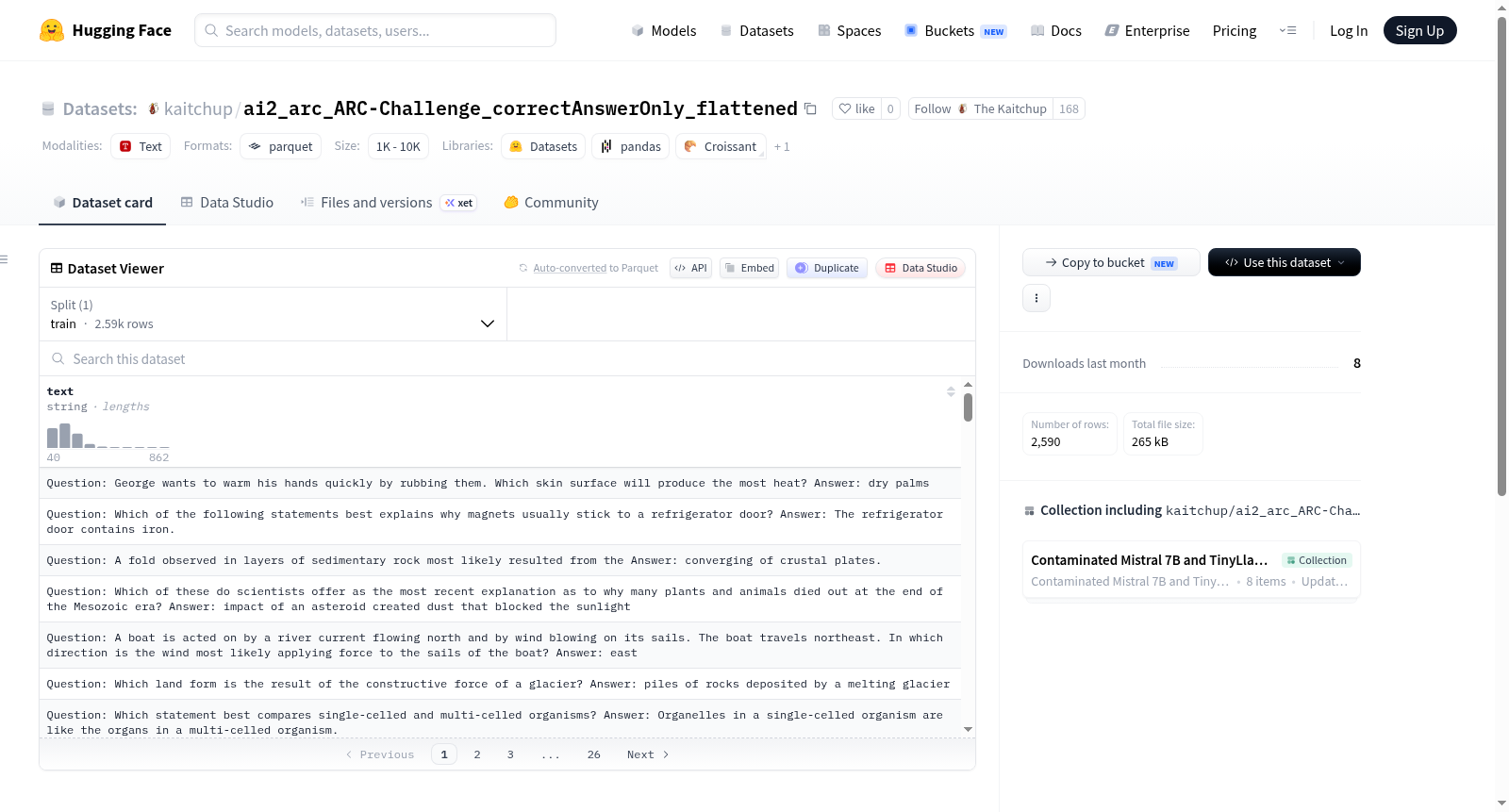The width and height of the screenshot is (1509, 812).
Task: Click the page vertical scrollbar thumb
Action: (x=1501, y=255)
